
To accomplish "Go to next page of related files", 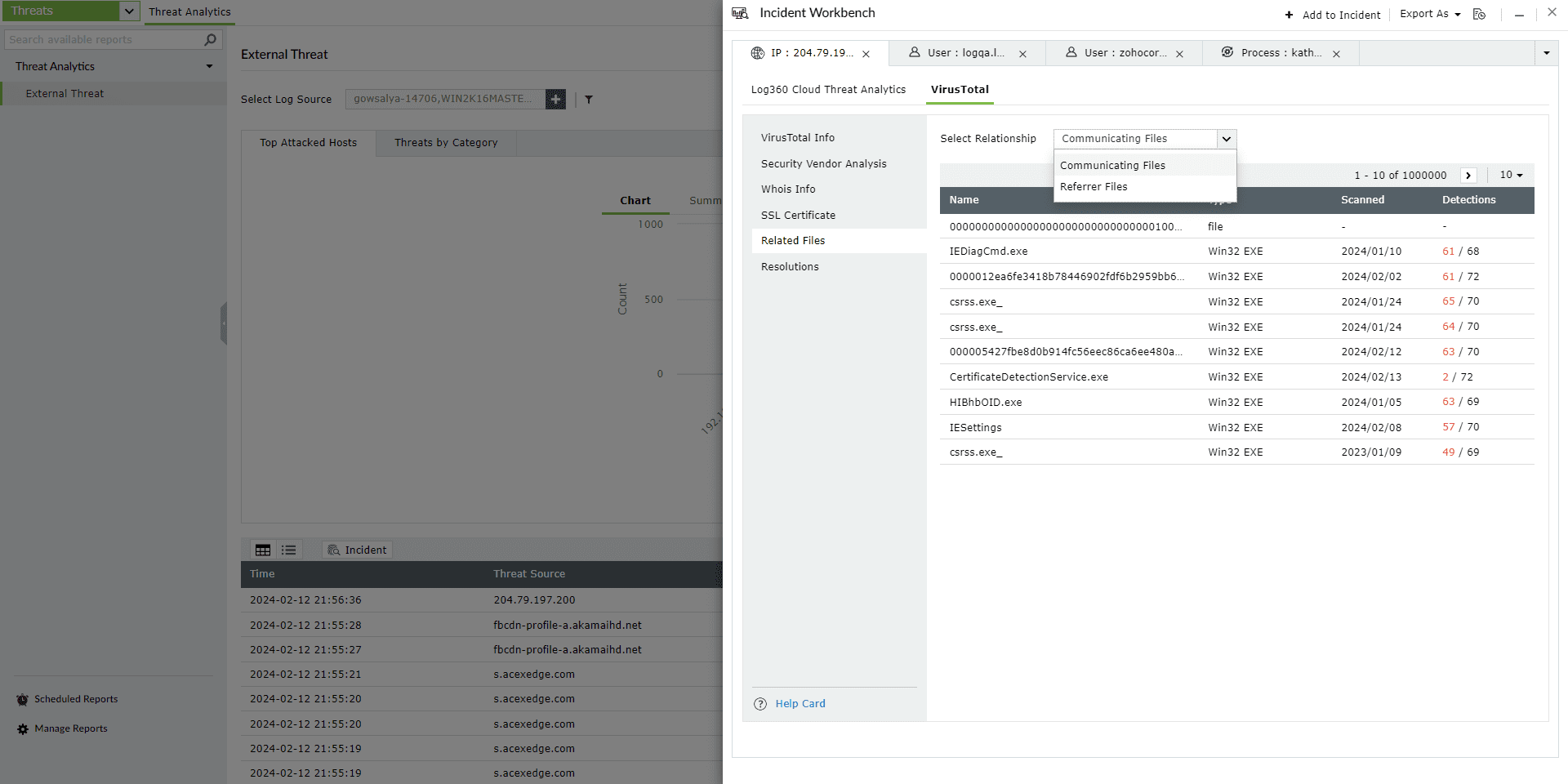I will [x=1468, y=176].
